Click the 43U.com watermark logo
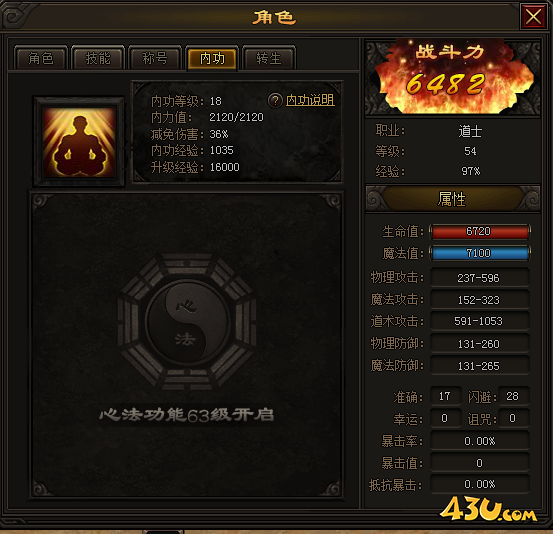 [x=489, y=509]
